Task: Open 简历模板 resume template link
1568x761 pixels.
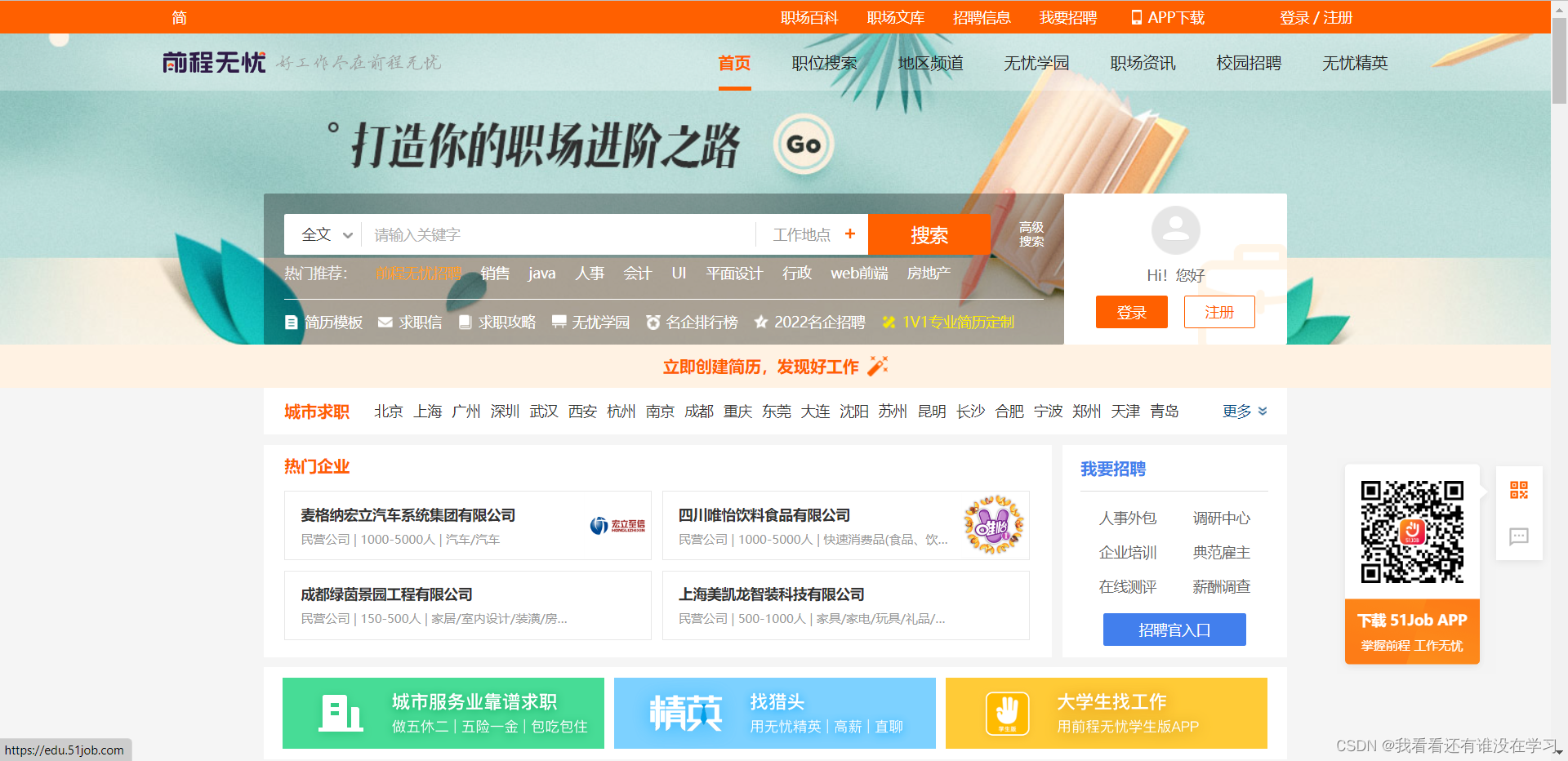Action: click(323, 323)
